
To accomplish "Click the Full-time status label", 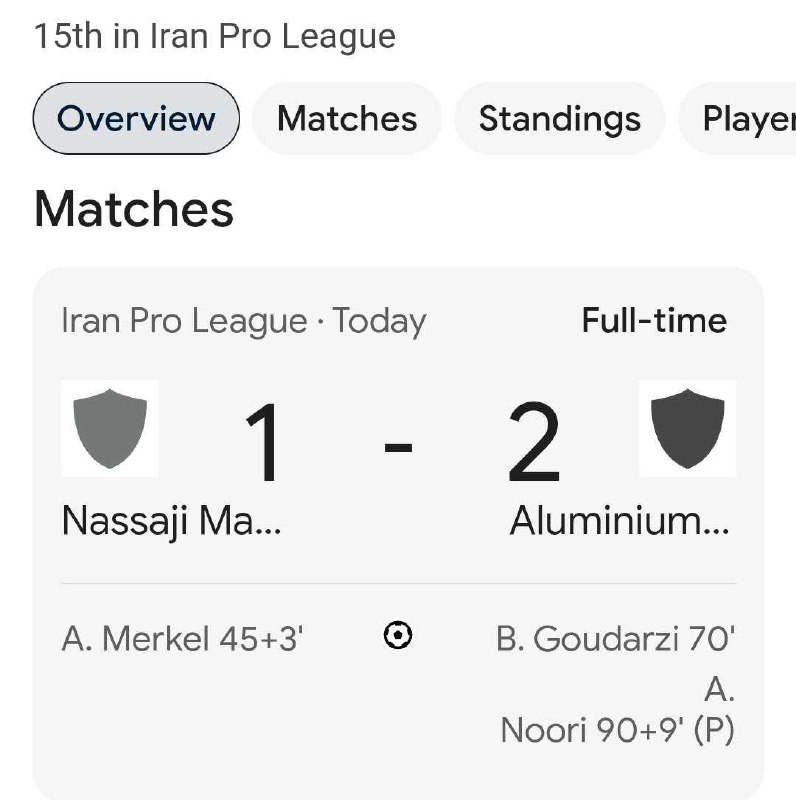I will point(654,320).
